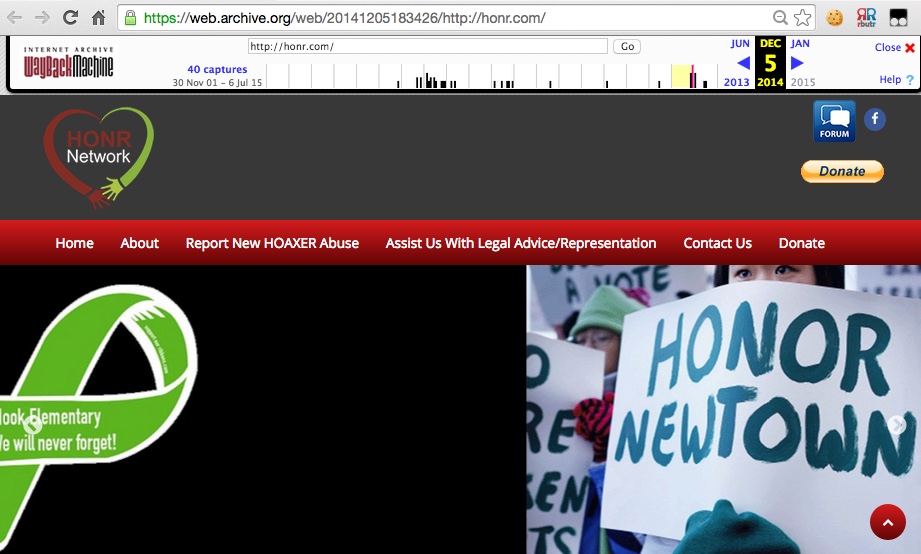This screenshot has width=921, height=554.
Task: Open the rbutr extension icon
Action: [x=866, y=18]
